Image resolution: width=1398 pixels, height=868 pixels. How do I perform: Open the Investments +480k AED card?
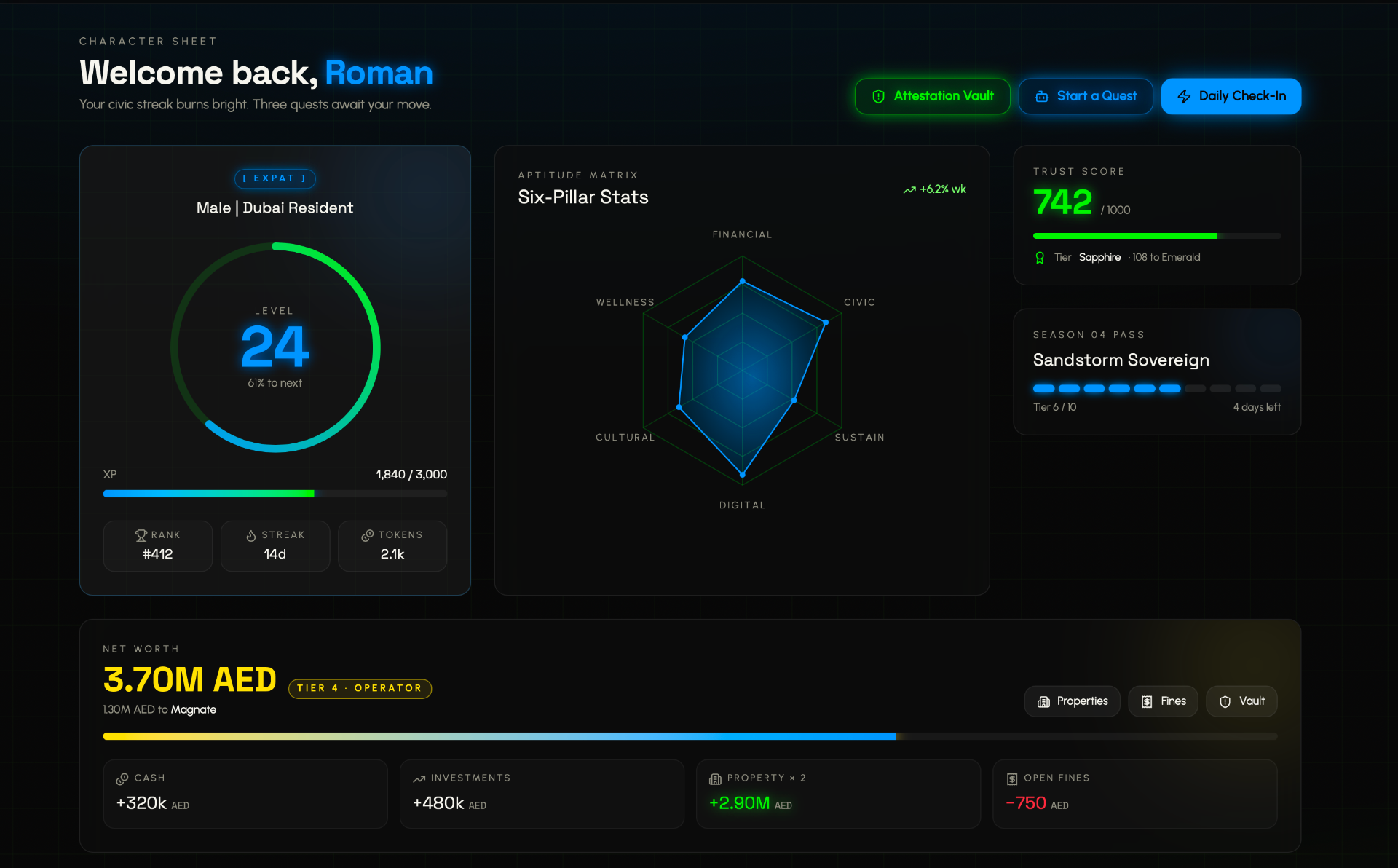[x=542, y=794]
